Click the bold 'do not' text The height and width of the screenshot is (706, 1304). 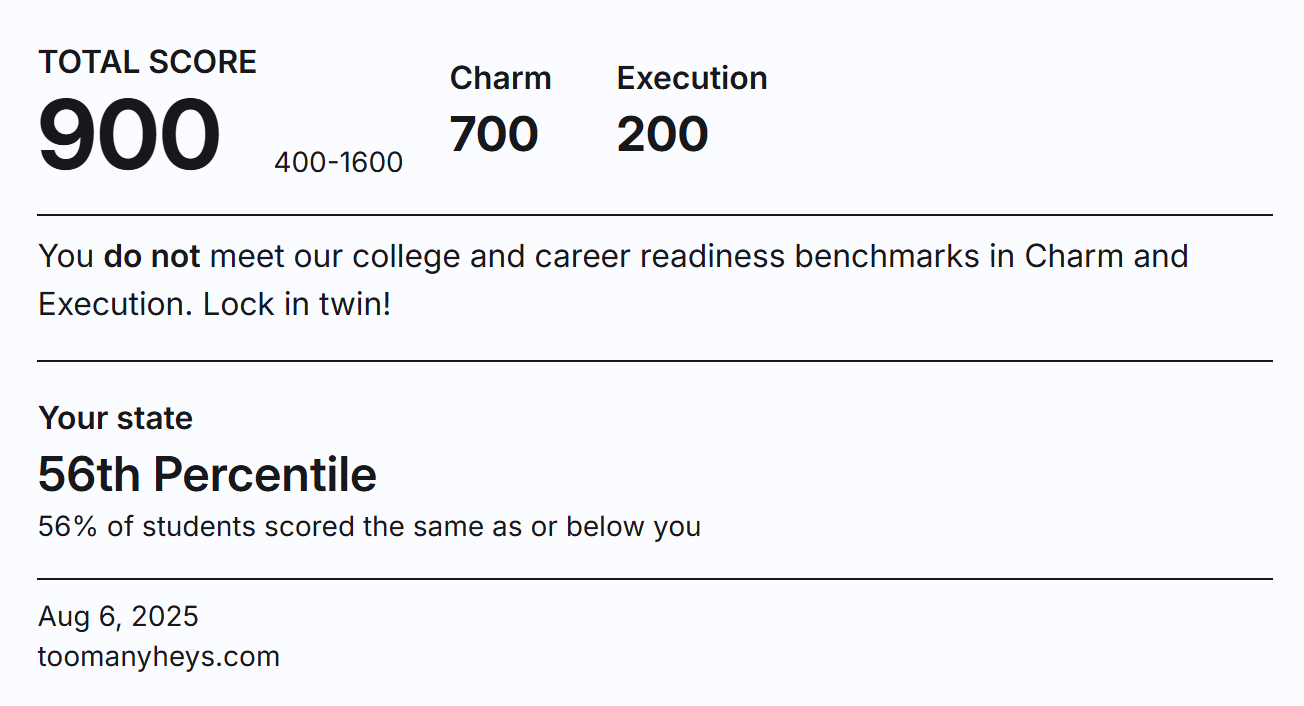[152, 256]
